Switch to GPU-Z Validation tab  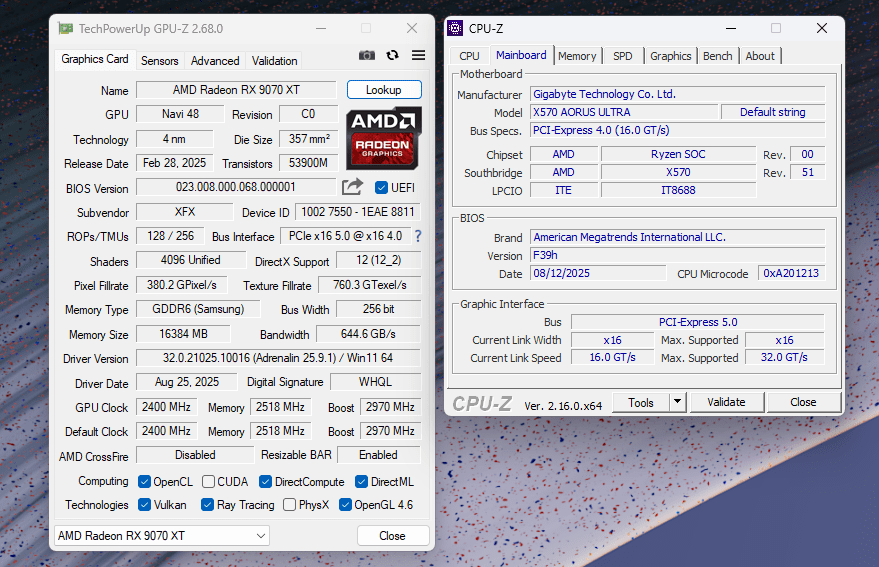coord(274,61)
